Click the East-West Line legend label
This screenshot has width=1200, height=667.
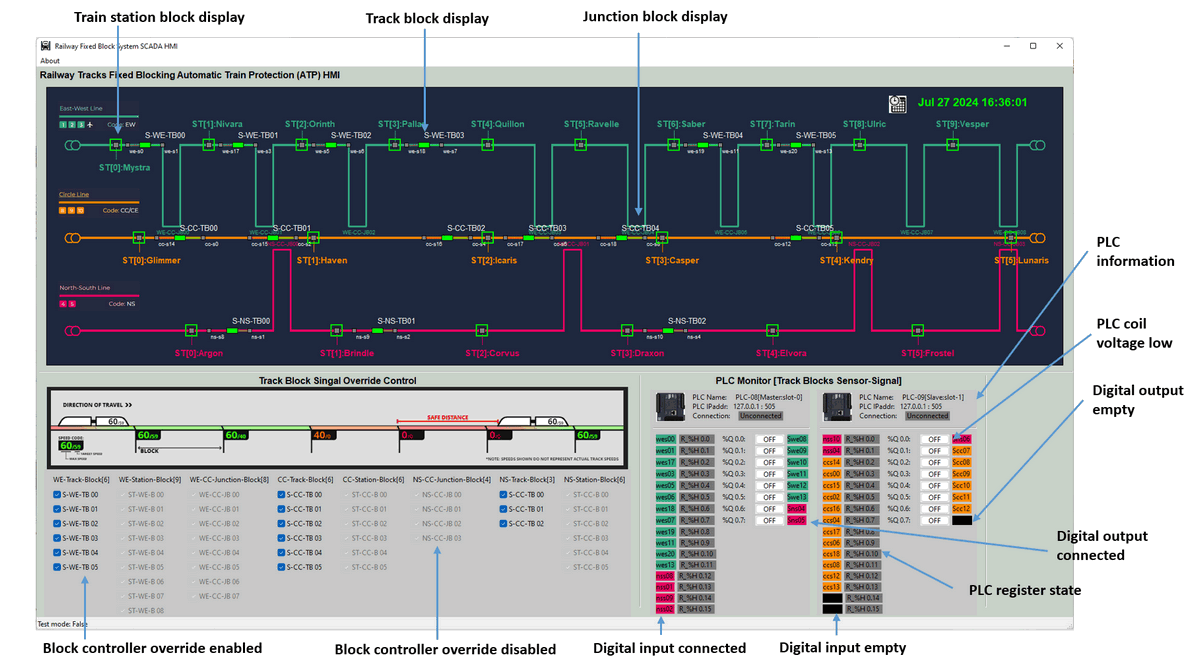[x=81, y=108]
